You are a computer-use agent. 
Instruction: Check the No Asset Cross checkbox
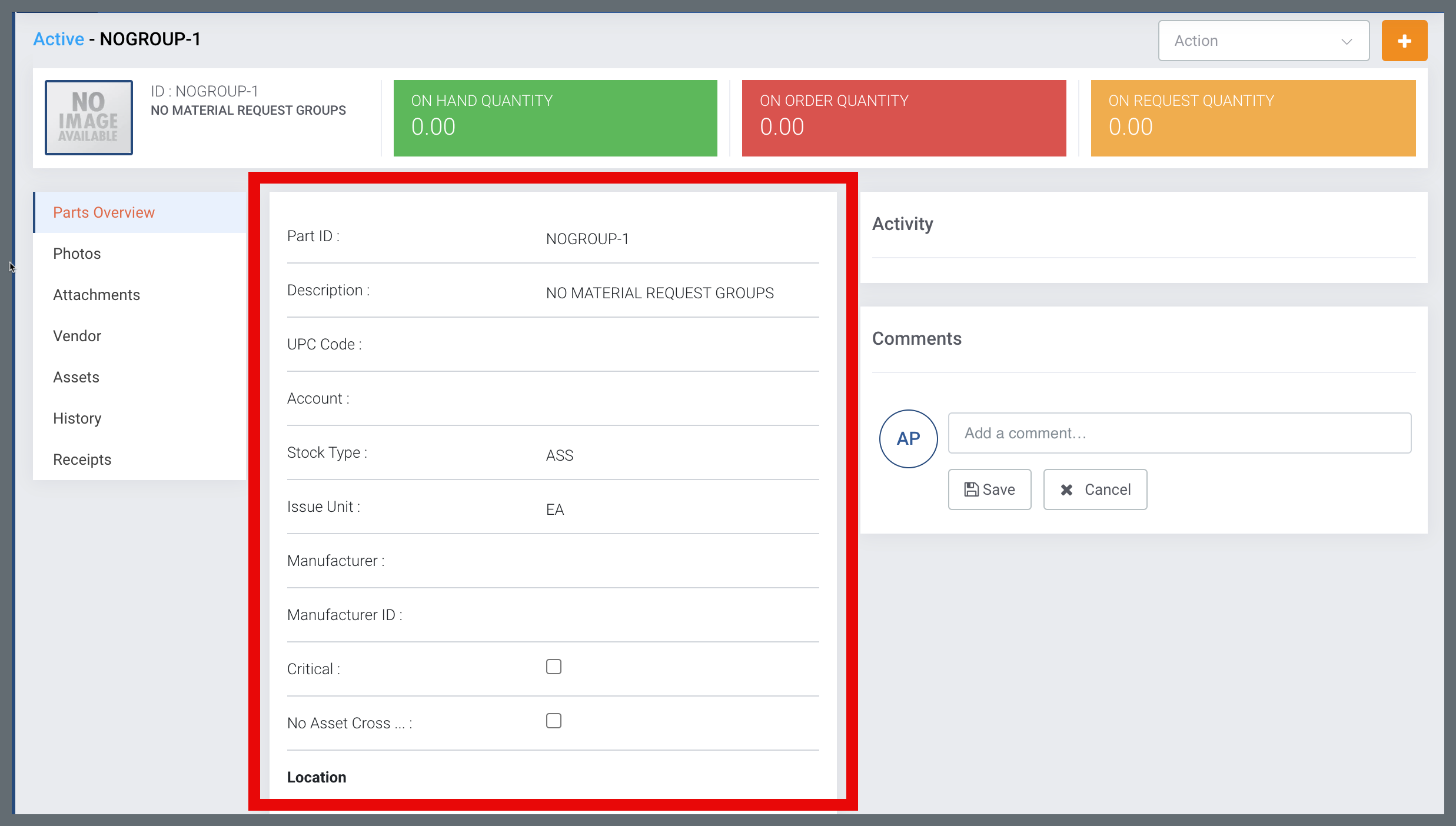(553, 721)
